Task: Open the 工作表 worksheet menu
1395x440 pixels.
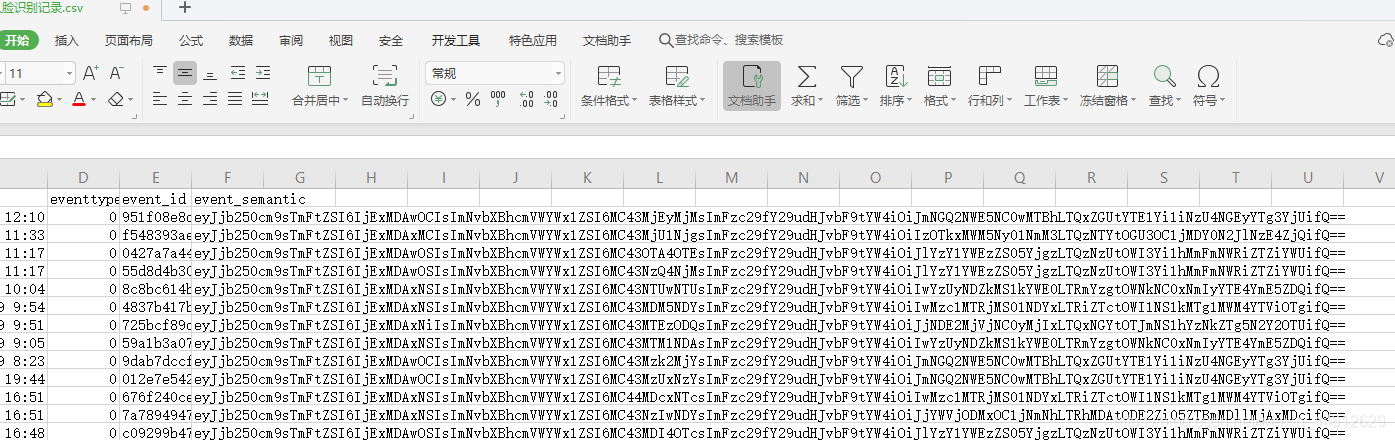Action: (1046, 85)
